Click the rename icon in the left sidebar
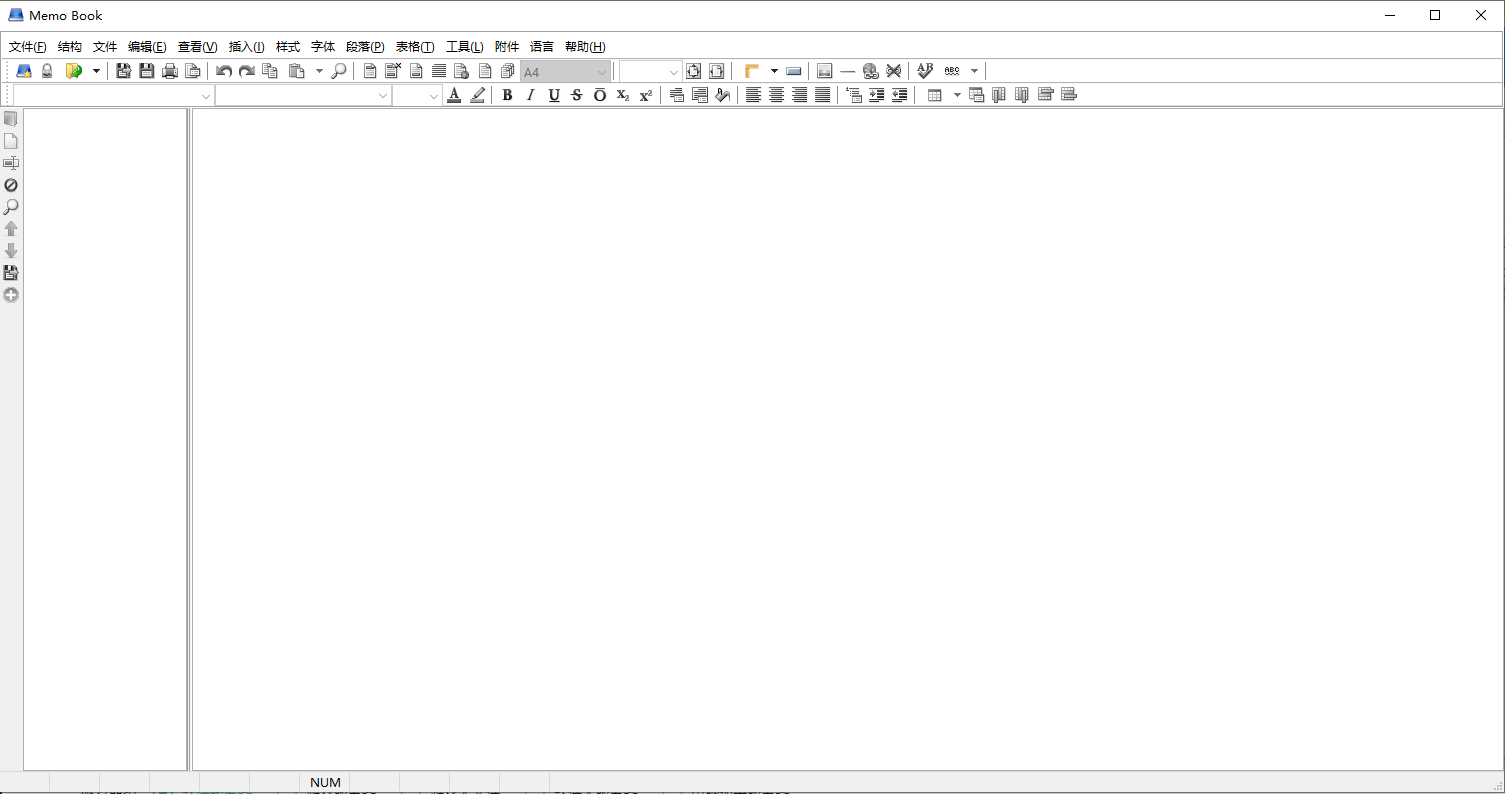 tap(11, 163)
